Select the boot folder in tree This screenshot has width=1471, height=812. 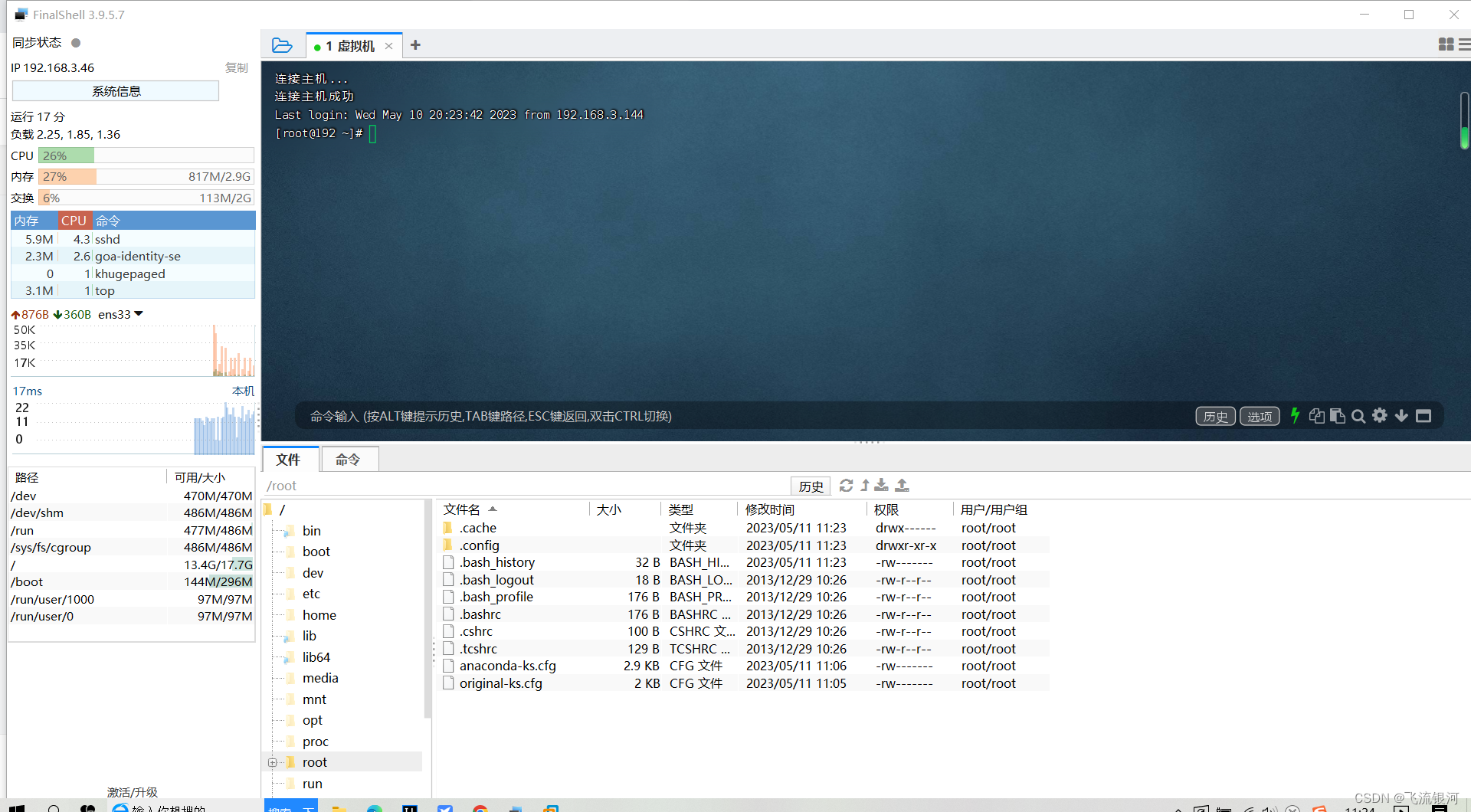click(x=316, y=552)
